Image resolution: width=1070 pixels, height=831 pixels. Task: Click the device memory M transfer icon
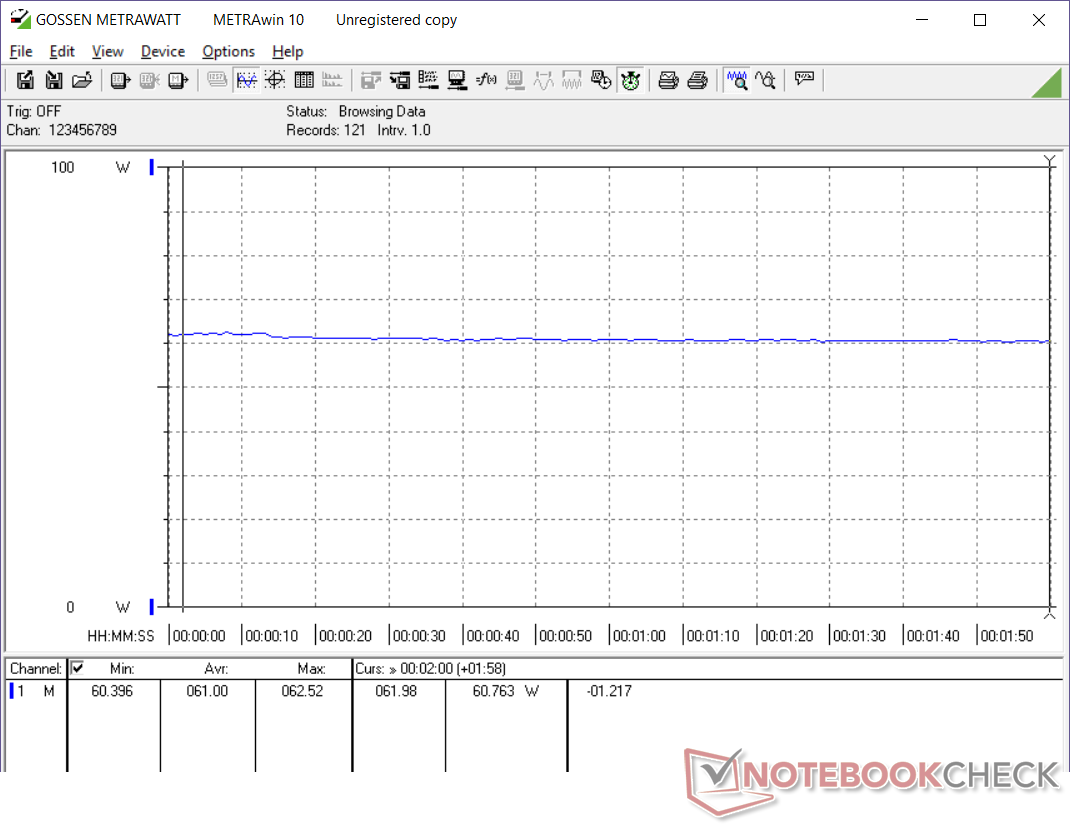178,81
